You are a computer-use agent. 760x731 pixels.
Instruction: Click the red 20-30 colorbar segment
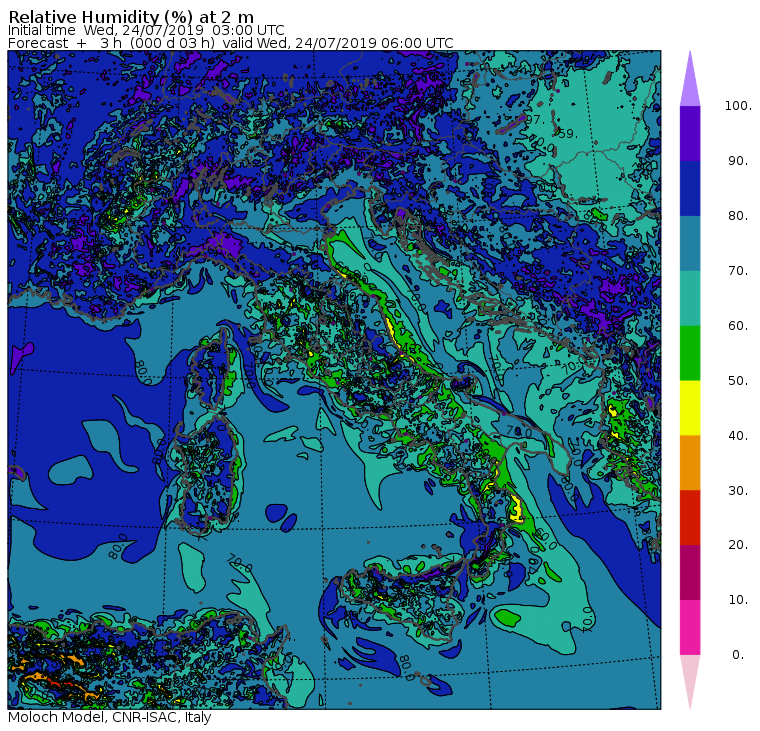690,518
